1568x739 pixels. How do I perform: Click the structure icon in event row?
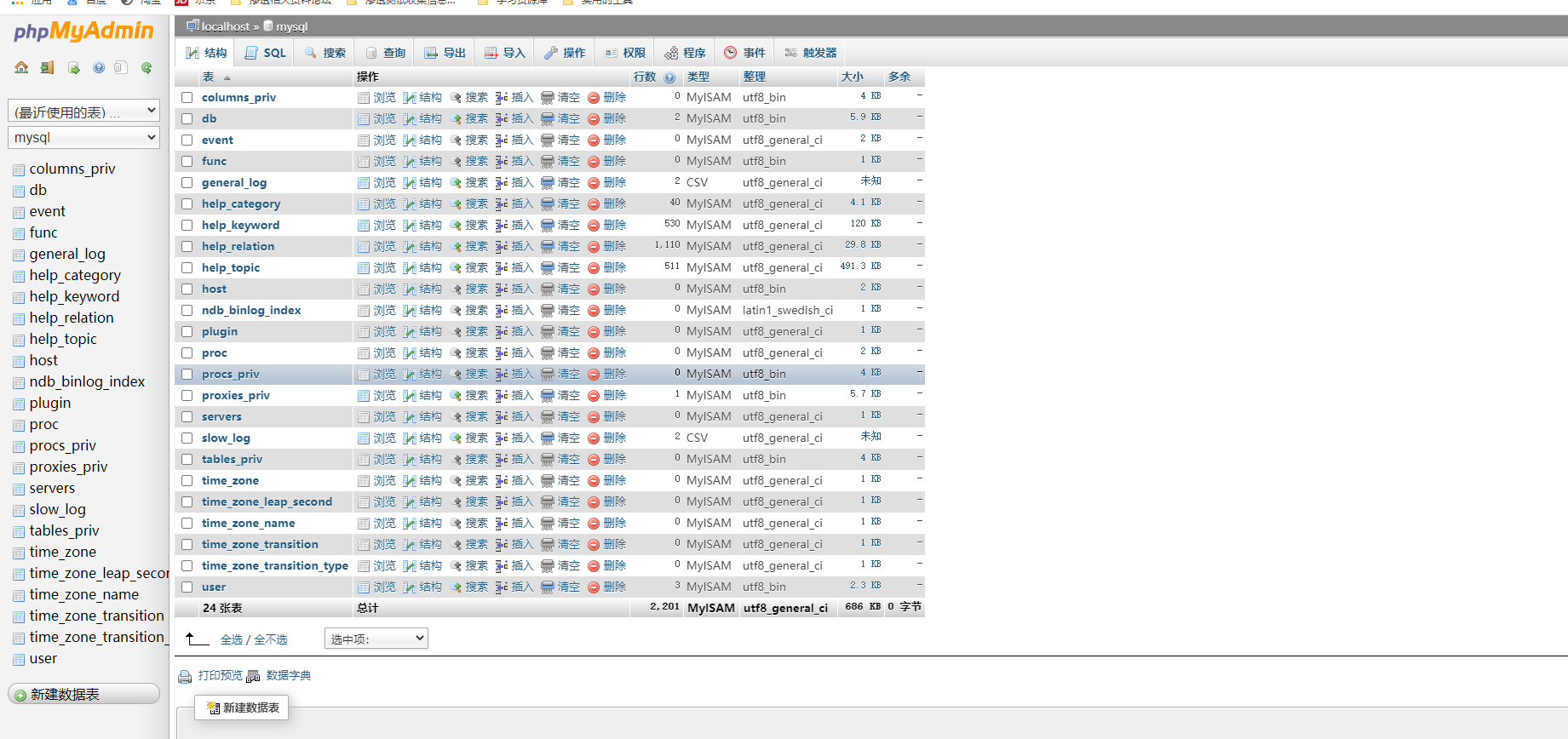(x=410, y=140)
